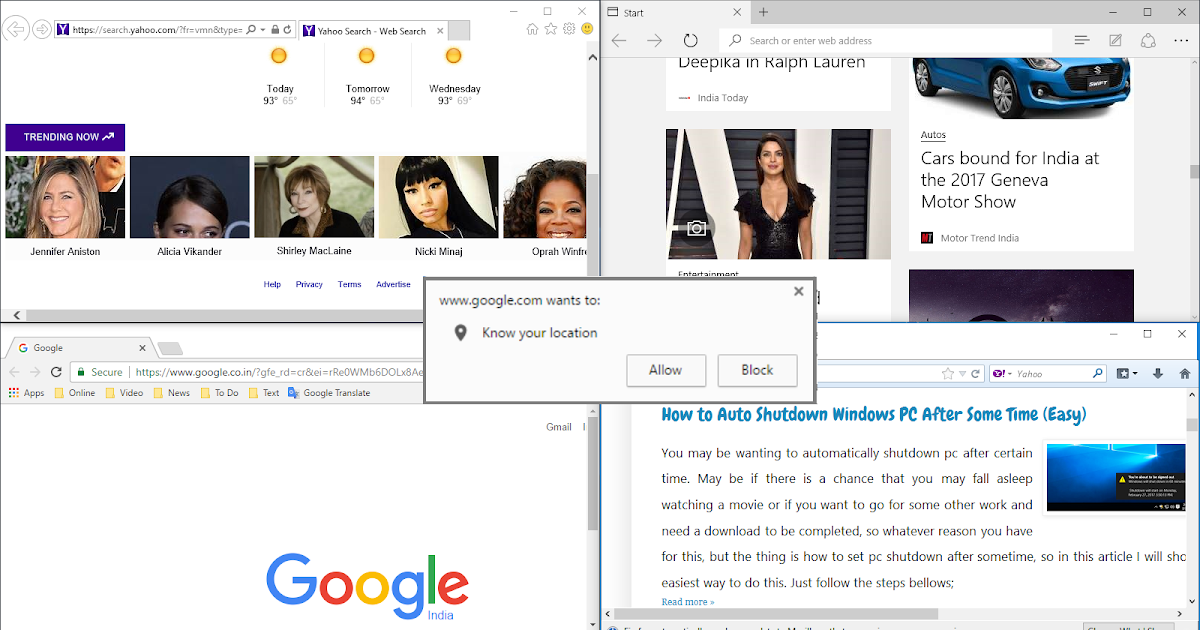Expand the bookmarks dropdown next to Firefox star

[1135, 373]
